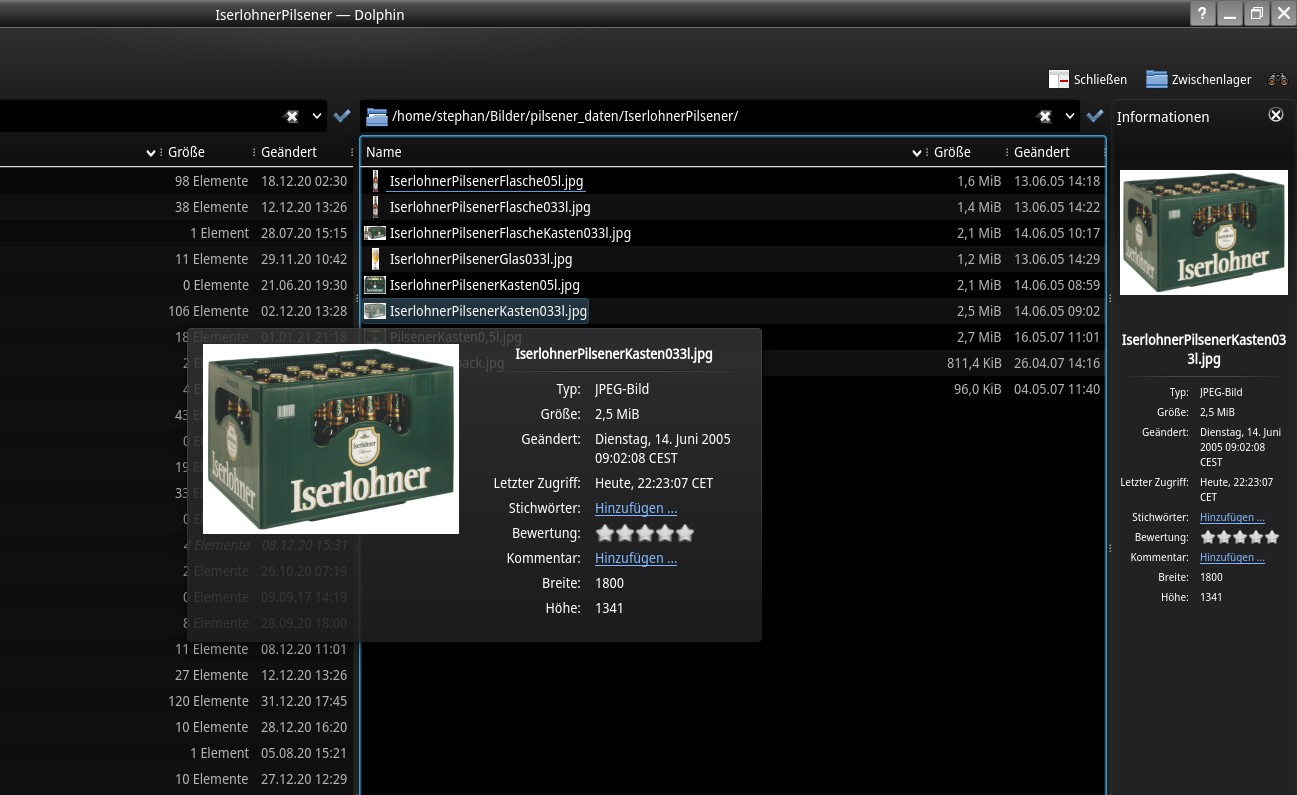
Task: Click the Informationen panel title
Action: 1163,117
